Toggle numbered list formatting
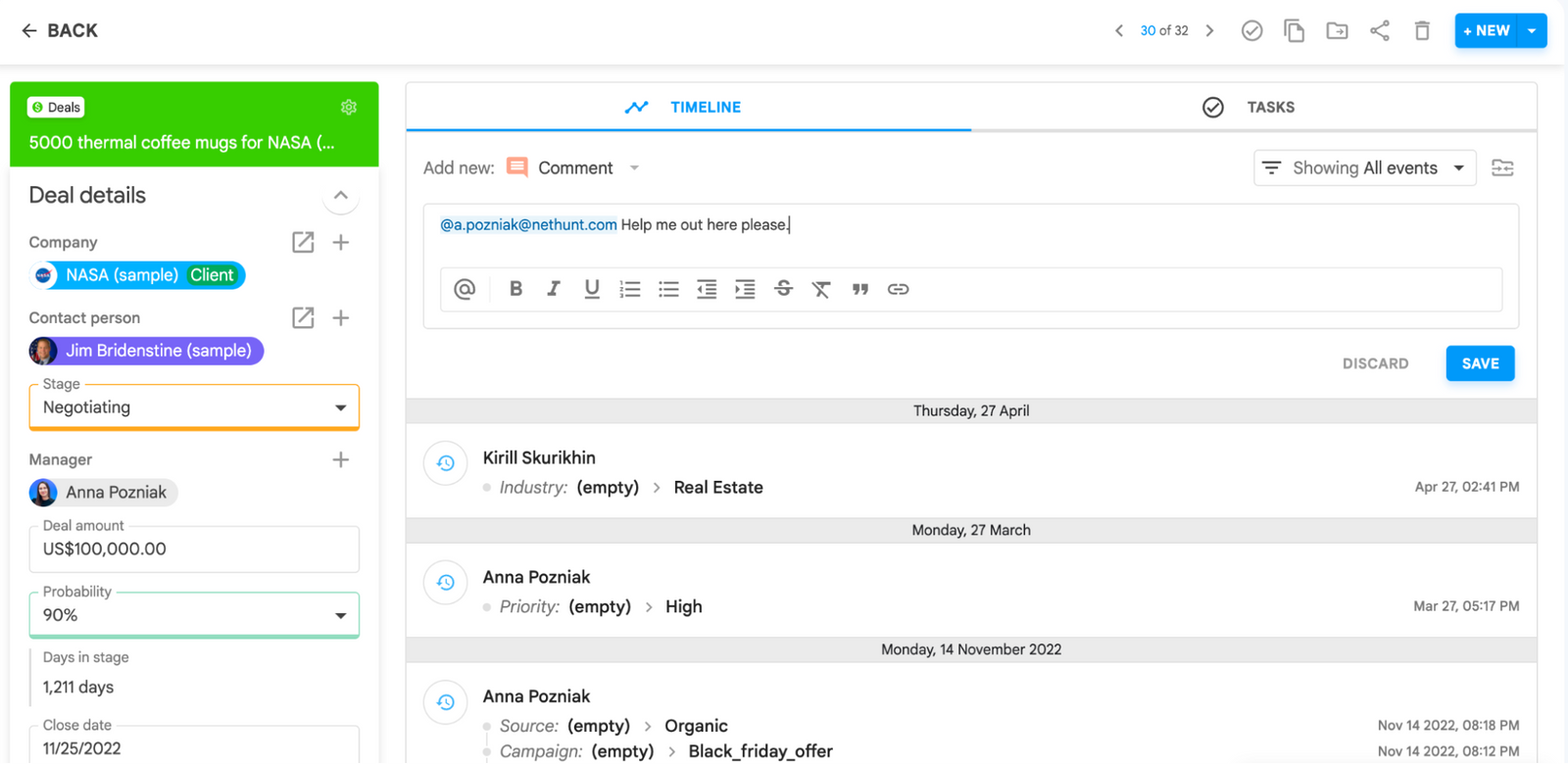The image size is (1568, 764). click(x=630, y=289)
